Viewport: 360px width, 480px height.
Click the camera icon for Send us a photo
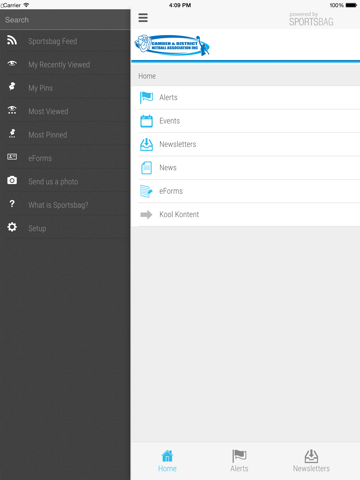click(x=12, y=180)
